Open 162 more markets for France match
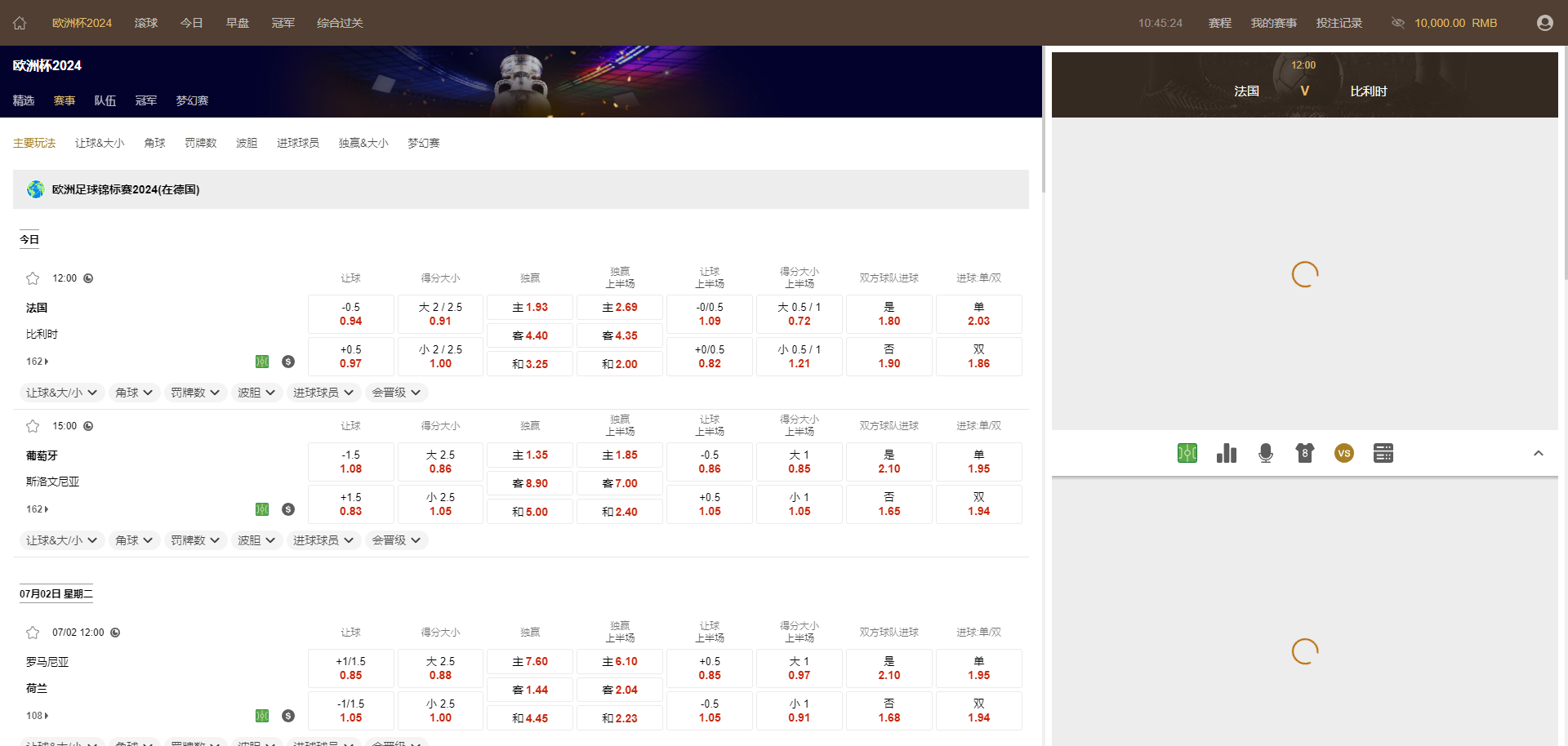This screenshot has height=746, width=1568. (x=38, y=362)
